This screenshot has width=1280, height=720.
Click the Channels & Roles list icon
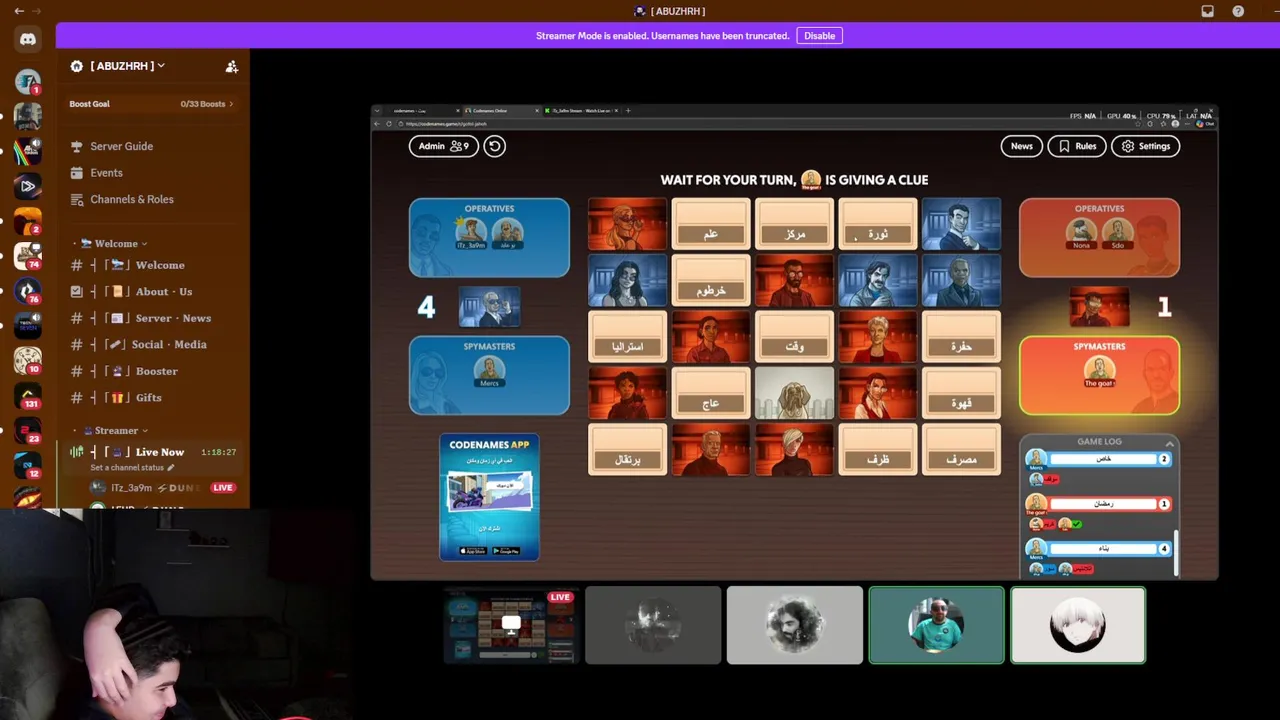(76, 199)
